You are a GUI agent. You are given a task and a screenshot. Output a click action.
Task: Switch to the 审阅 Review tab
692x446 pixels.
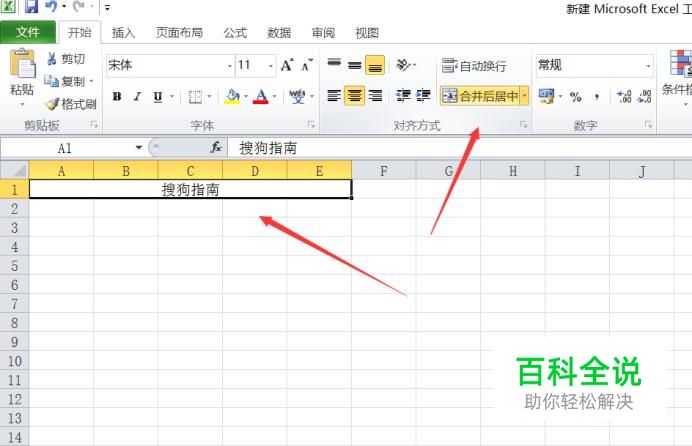point(323,33)
